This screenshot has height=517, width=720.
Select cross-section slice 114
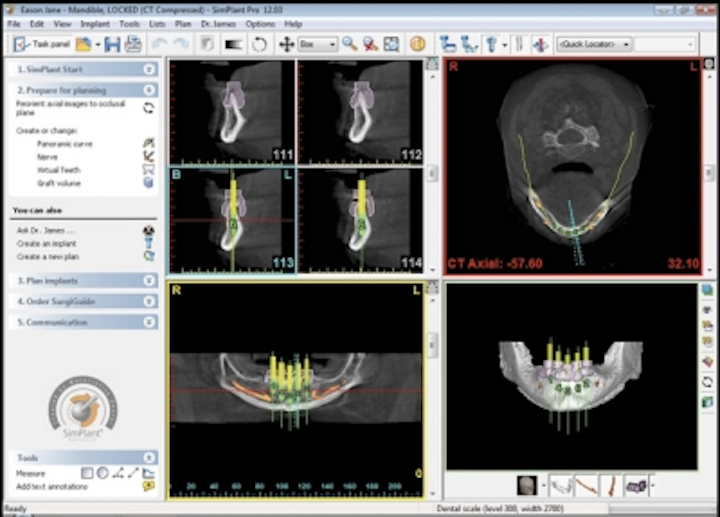(x=360, y=220)
